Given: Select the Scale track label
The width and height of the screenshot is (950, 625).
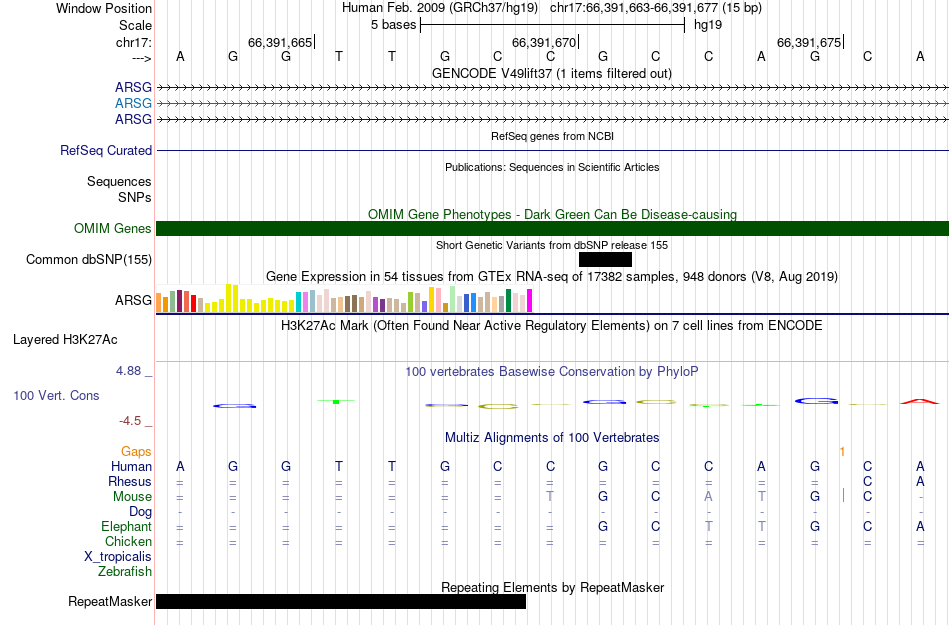Looking at the screenshot, I should [135, 25].
